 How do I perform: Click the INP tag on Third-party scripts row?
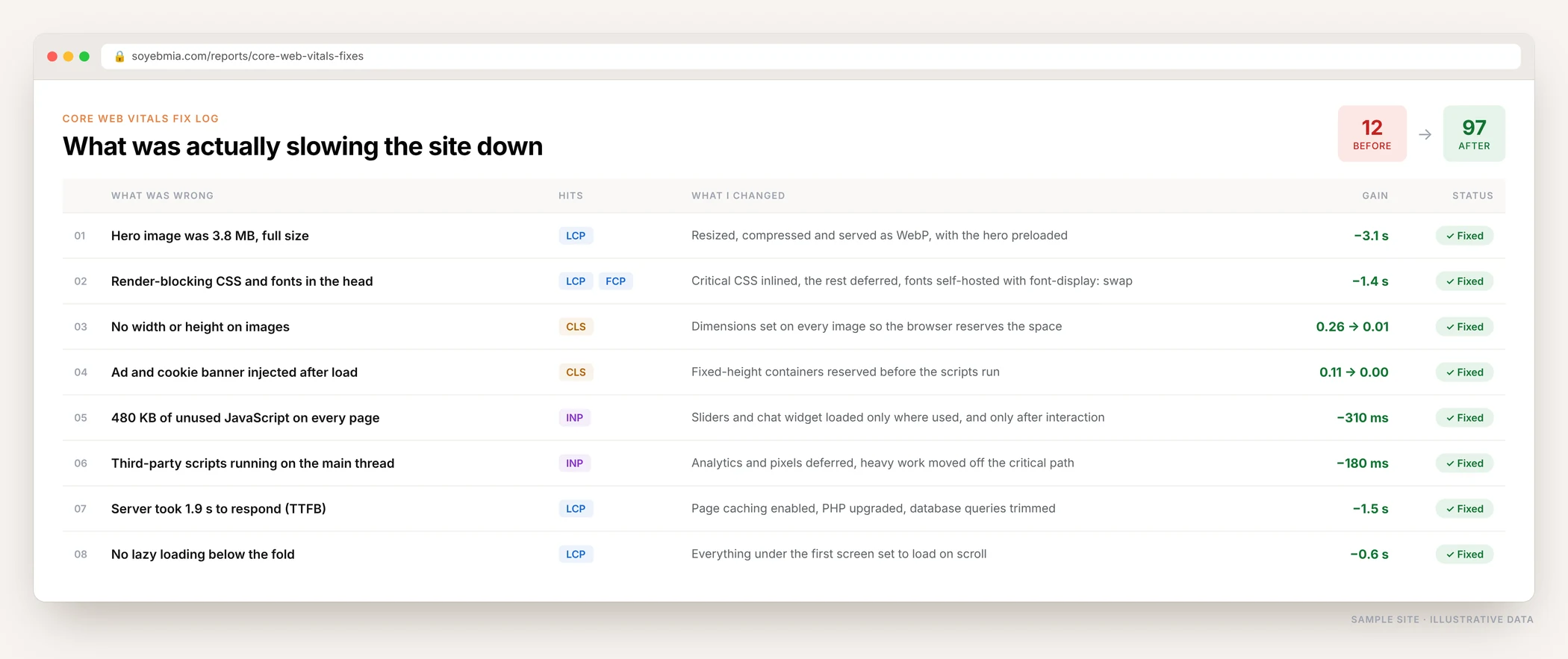[x=575, y=463]
